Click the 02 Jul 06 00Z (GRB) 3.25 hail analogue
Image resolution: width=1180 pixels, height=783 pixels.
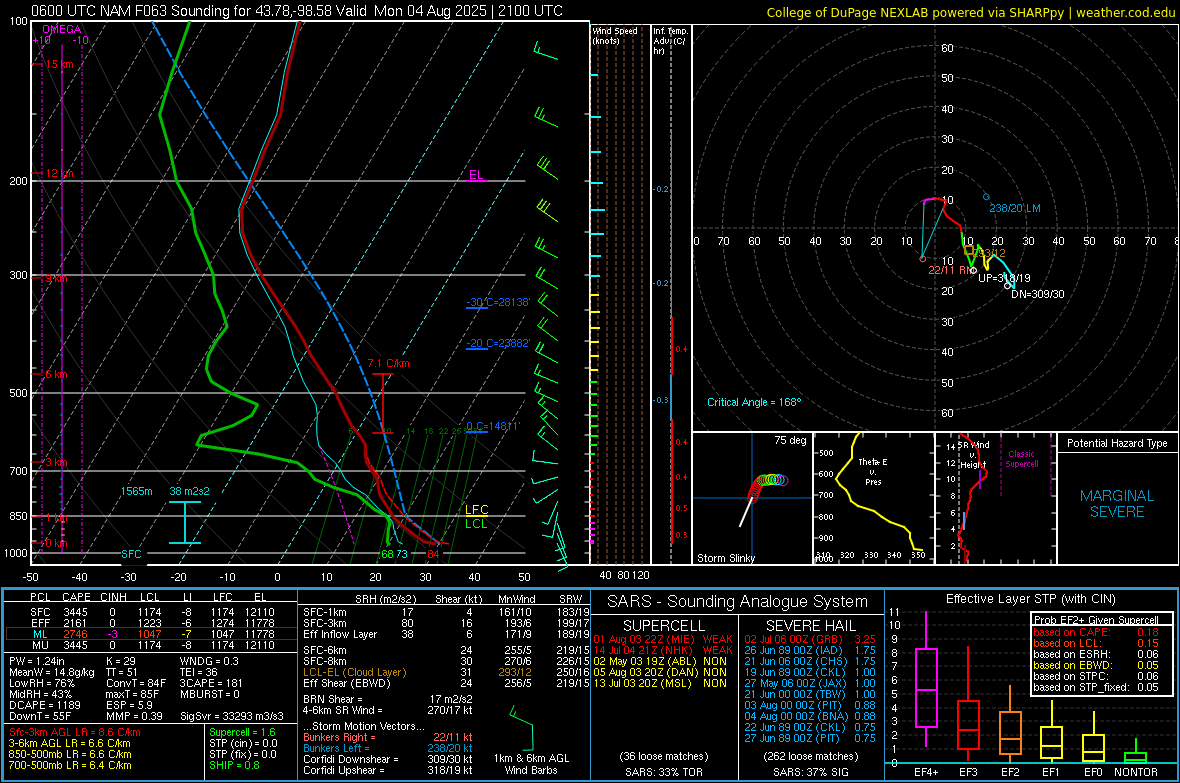pos(810,639)
